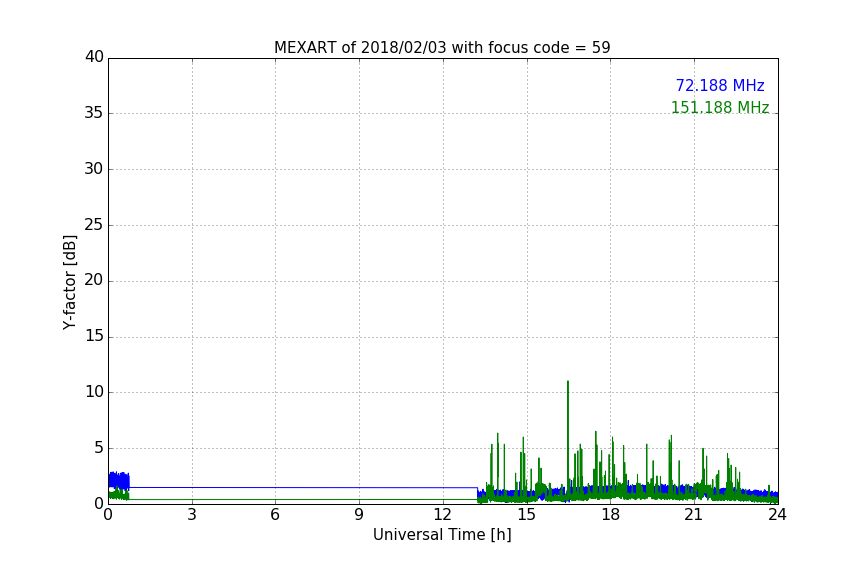The height and width of the screenshot is (576, 864).
Task: Click the y-axis tick label 20
Action: click(94, 280)
